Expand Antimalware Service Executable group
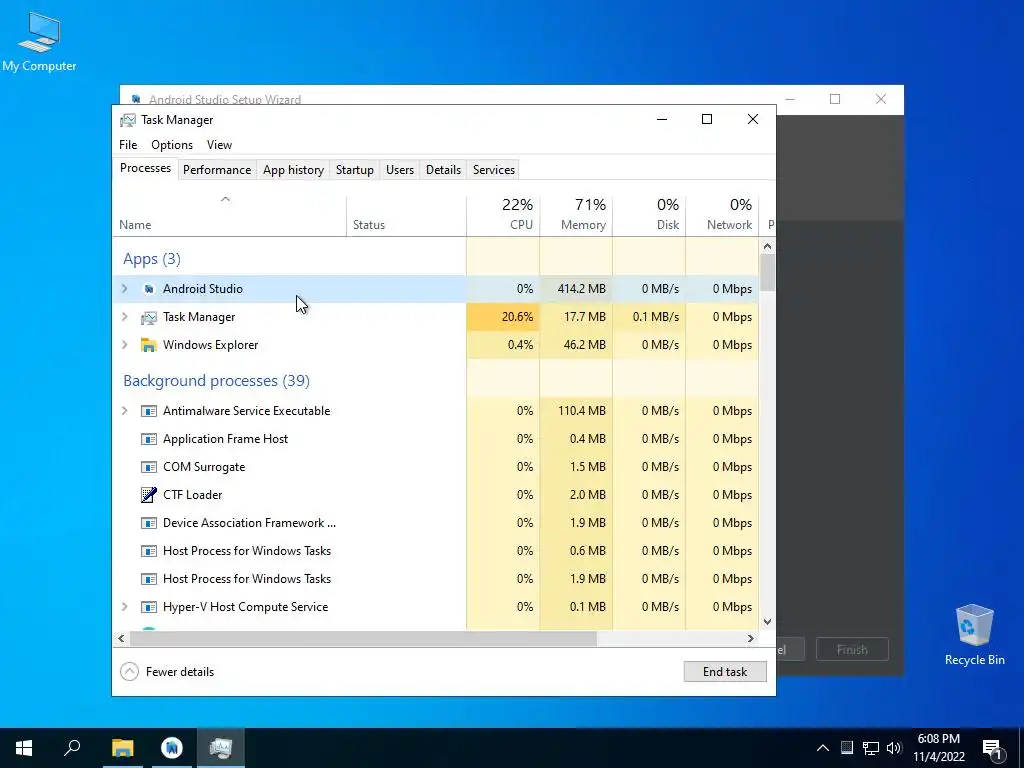1024x768 pixels. pos(125,411)
